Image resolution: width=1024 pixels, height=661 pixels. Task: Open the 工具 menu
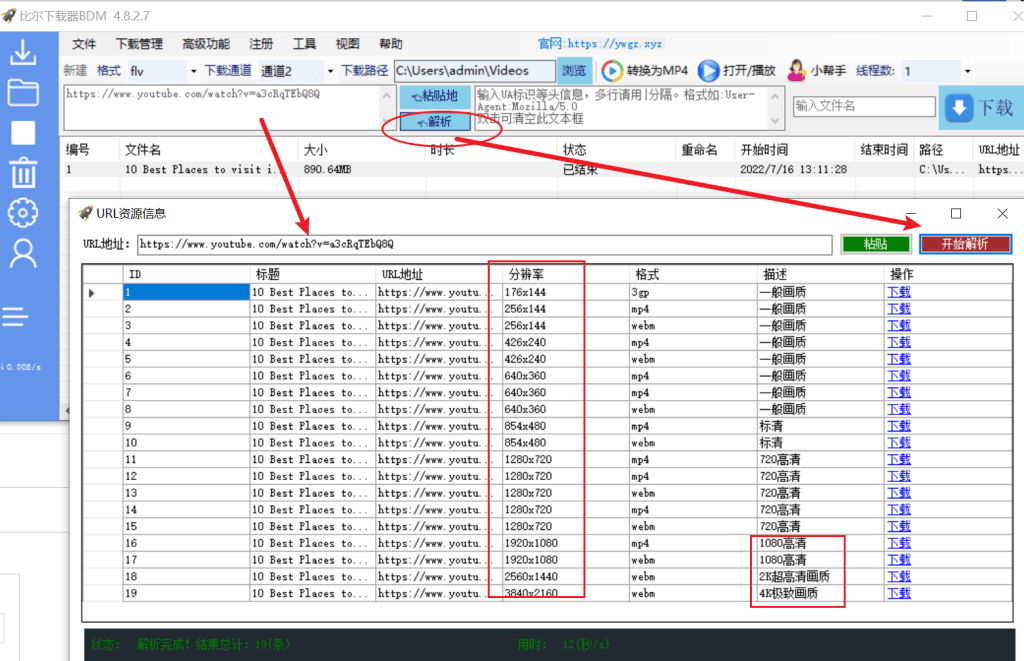[304, 44]
